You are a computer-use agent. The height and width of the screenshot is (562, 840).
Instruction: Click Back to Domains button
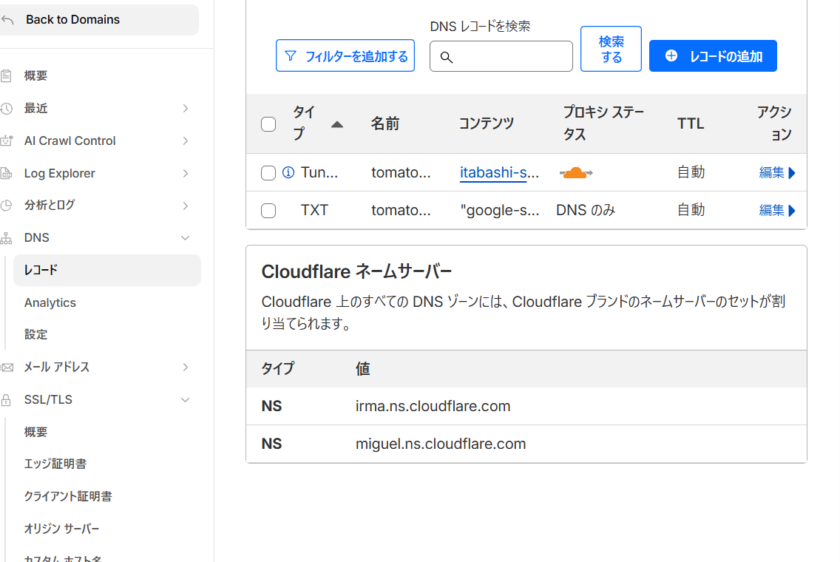click(x=99, y=20)
